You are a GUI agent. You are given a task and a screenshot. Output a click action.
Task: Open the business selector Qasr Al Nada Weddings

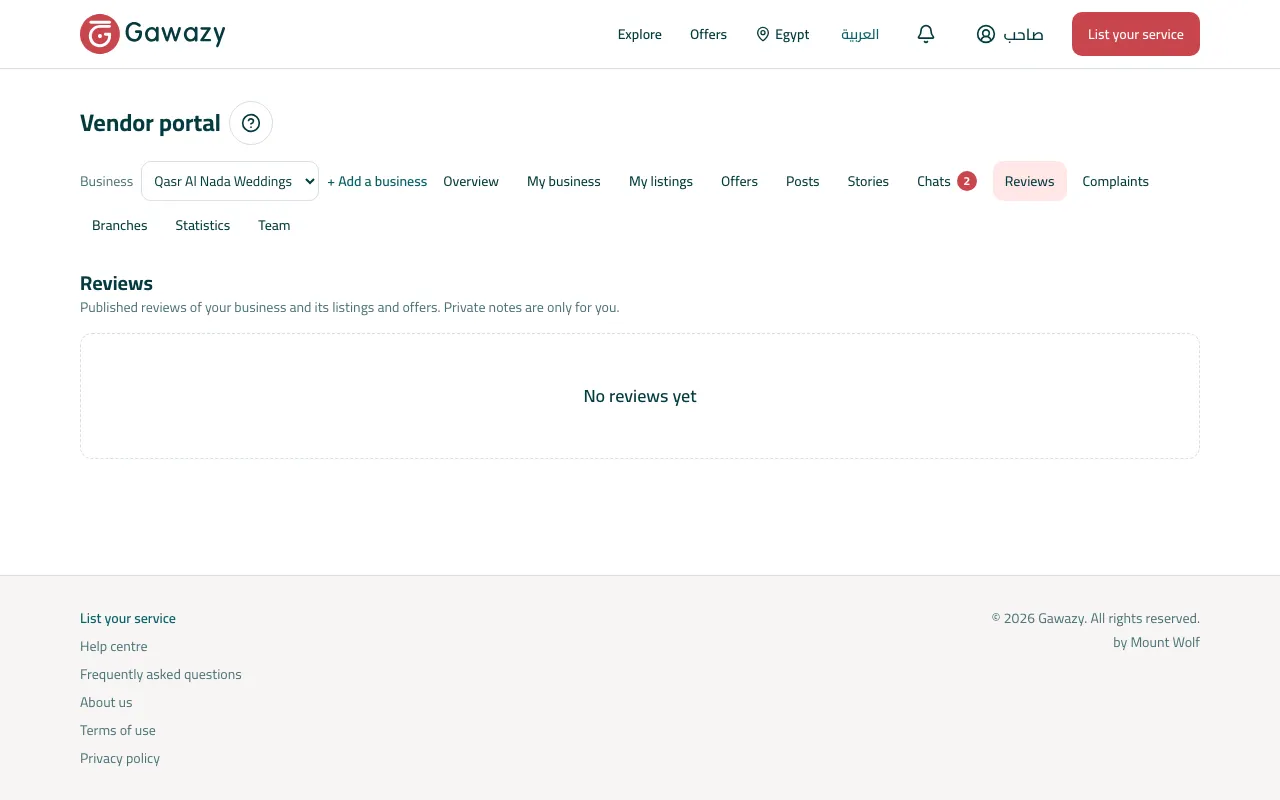(230, 181)
